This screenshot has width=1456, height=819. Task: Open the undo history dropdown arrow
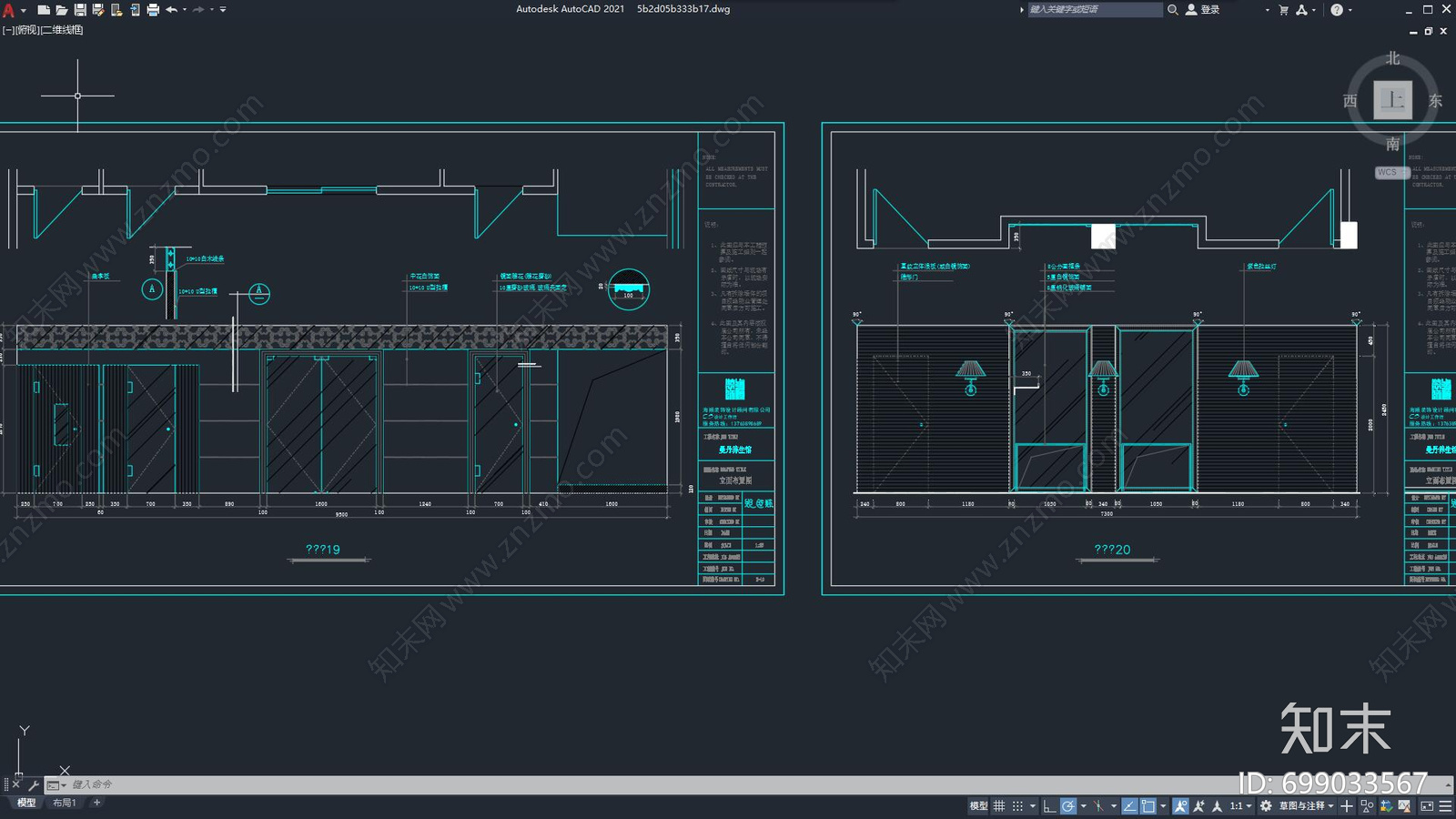coord(184,10)
